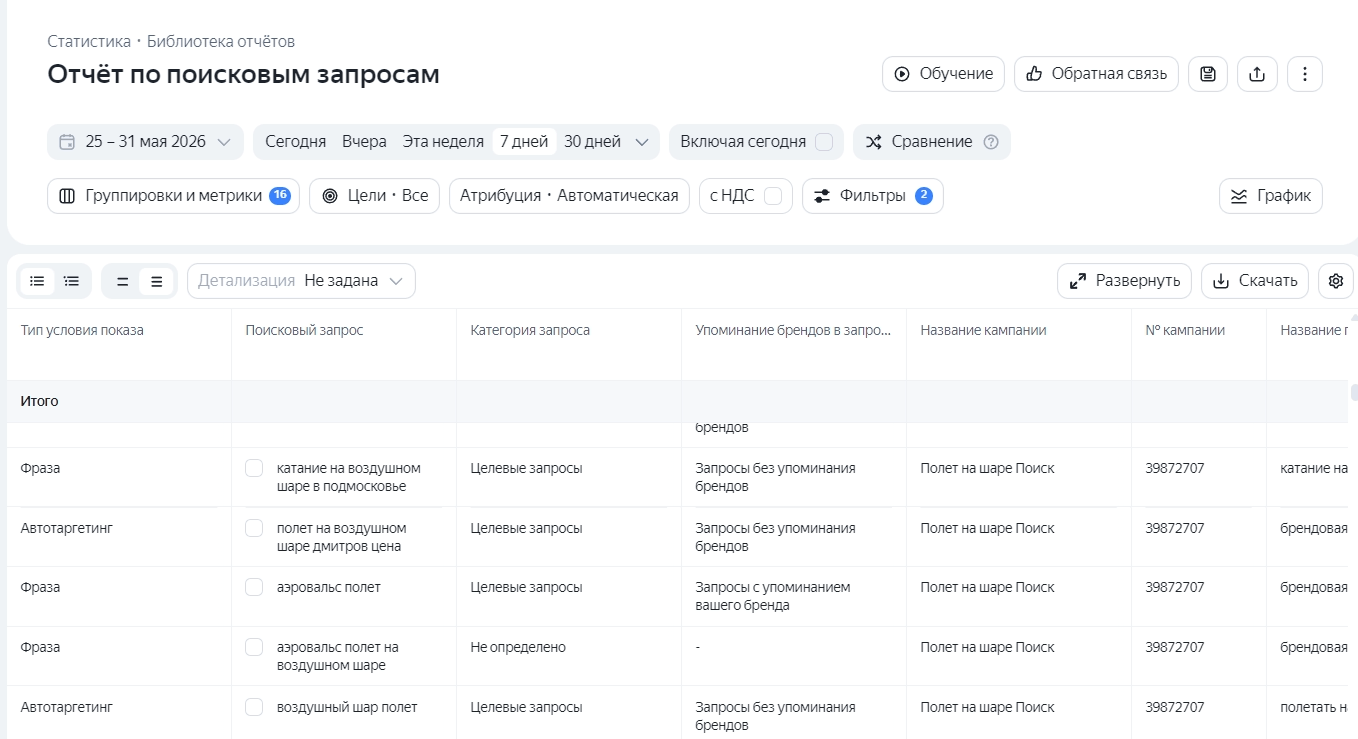Open table settings gear icon
This screenshot has height=739, width=1358.
click(1335, 281)
